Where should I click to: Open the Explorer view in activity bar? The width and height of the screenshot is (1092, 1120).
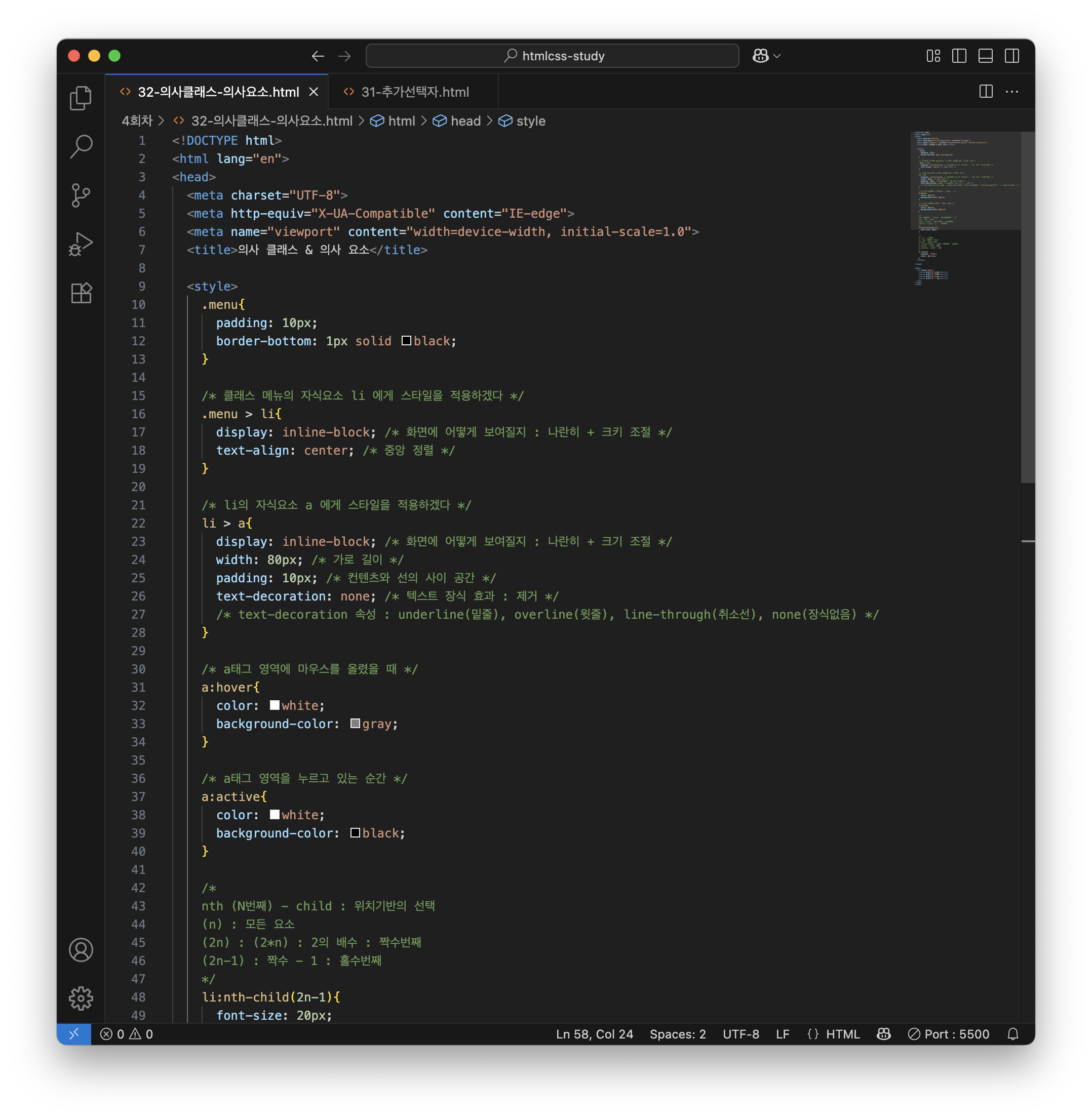click(81, 98)
